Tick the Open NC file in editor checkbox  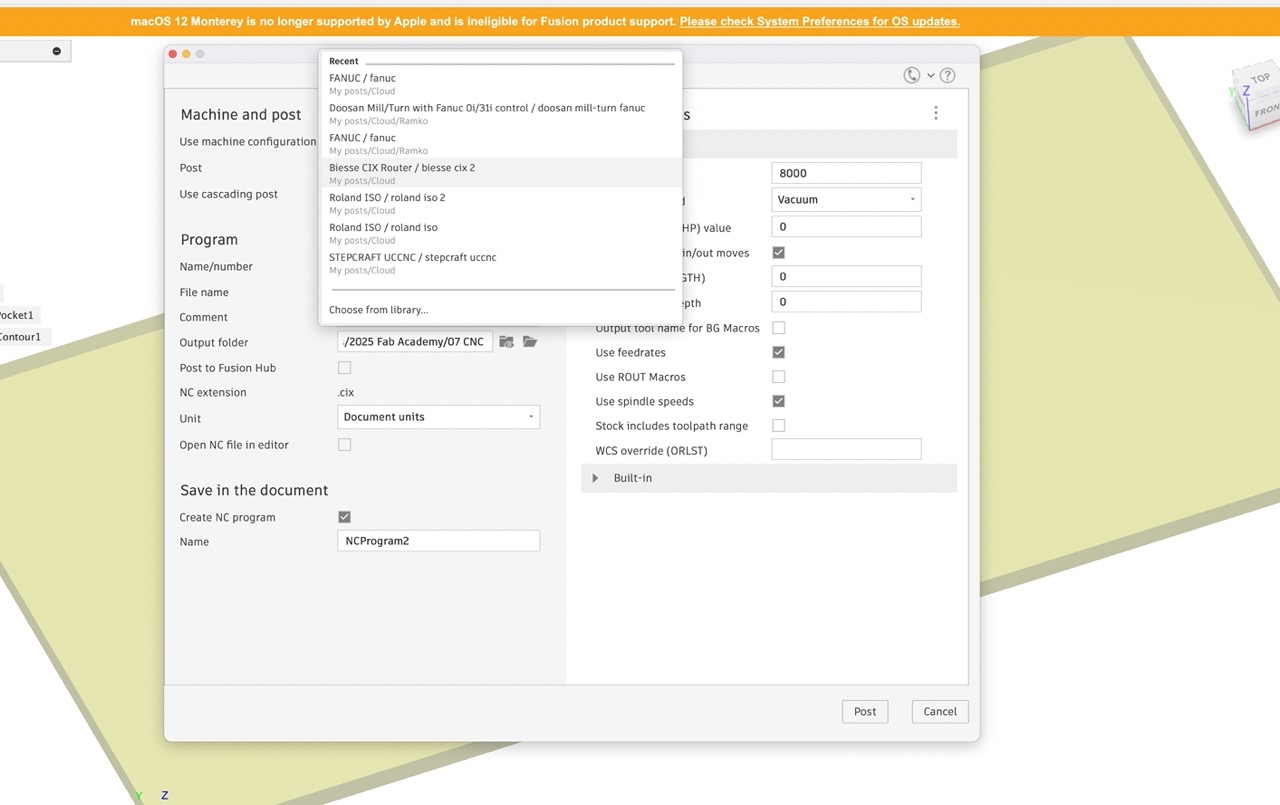click(344, 445)
